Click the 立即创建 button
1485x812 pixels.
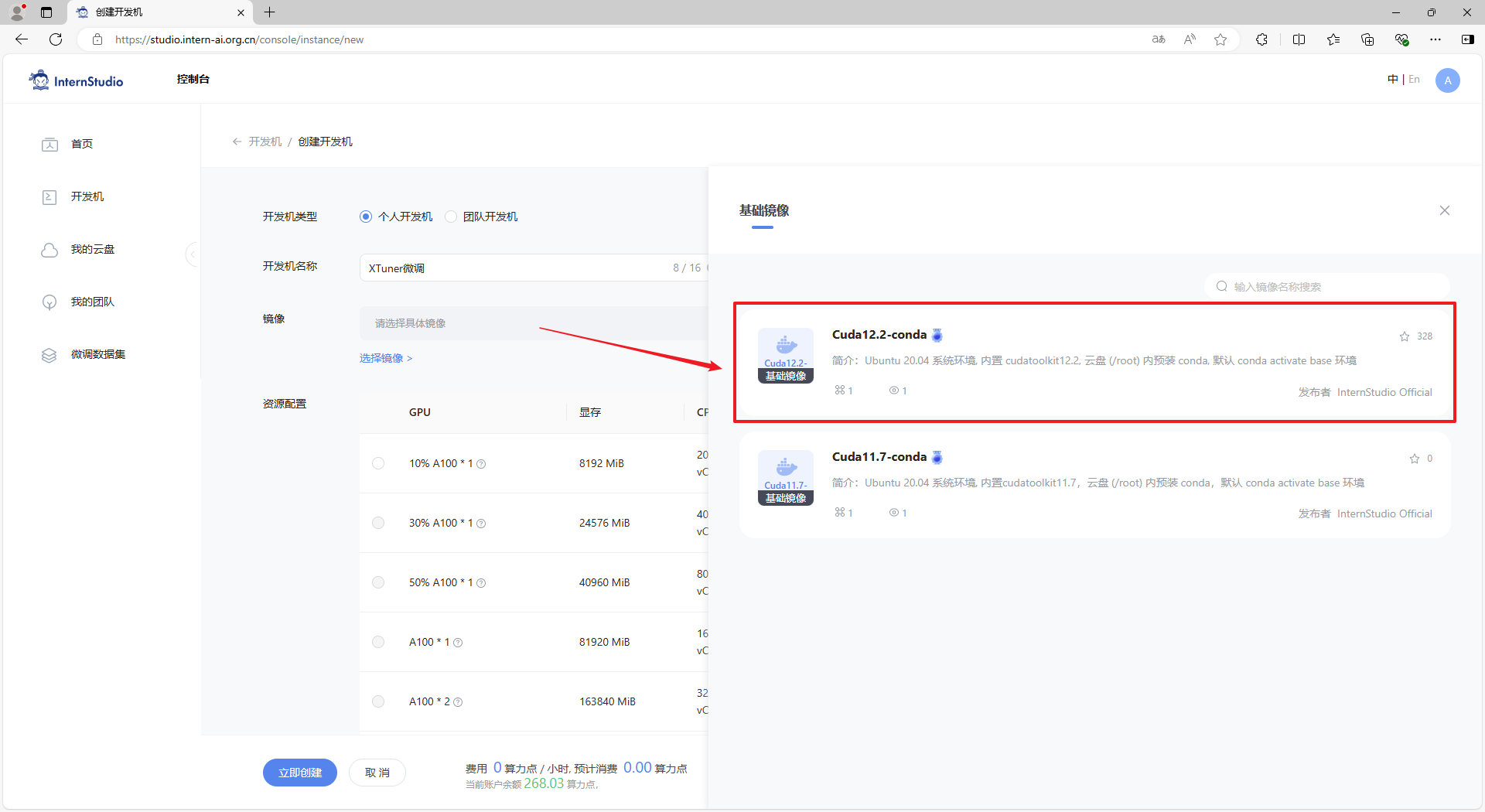pos(300,773)
